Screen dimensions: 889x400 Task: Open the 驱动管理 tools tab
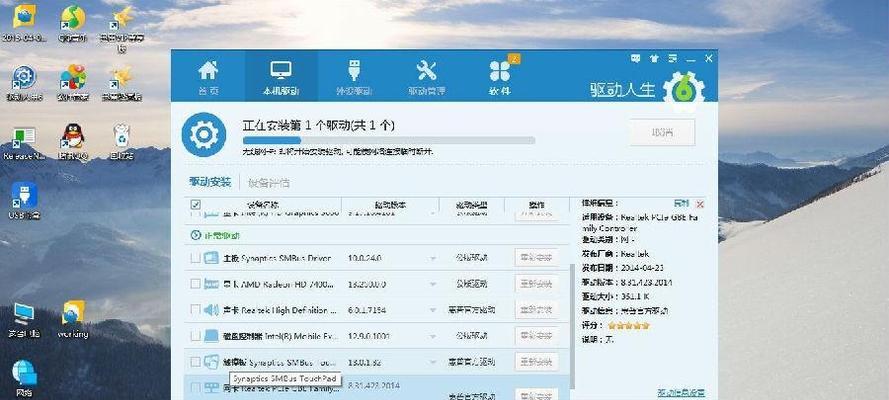(x=426, y=76)
